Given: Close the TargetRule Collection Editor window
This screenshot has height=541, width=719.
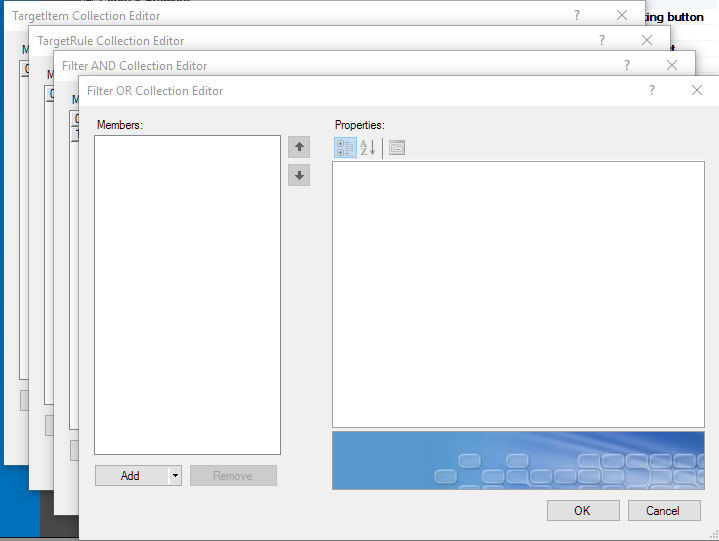Looking at the screenshot, I should 647,40.
